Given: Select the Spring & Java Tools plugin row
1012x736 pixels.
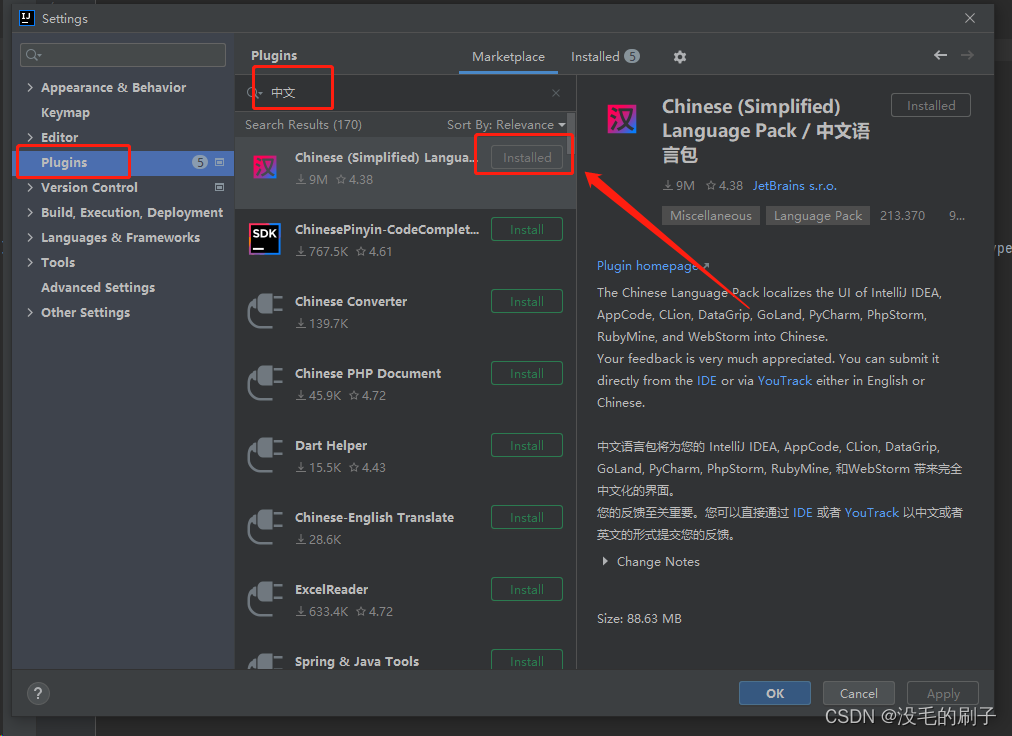Looking at the screenshot, I should 405,659.
